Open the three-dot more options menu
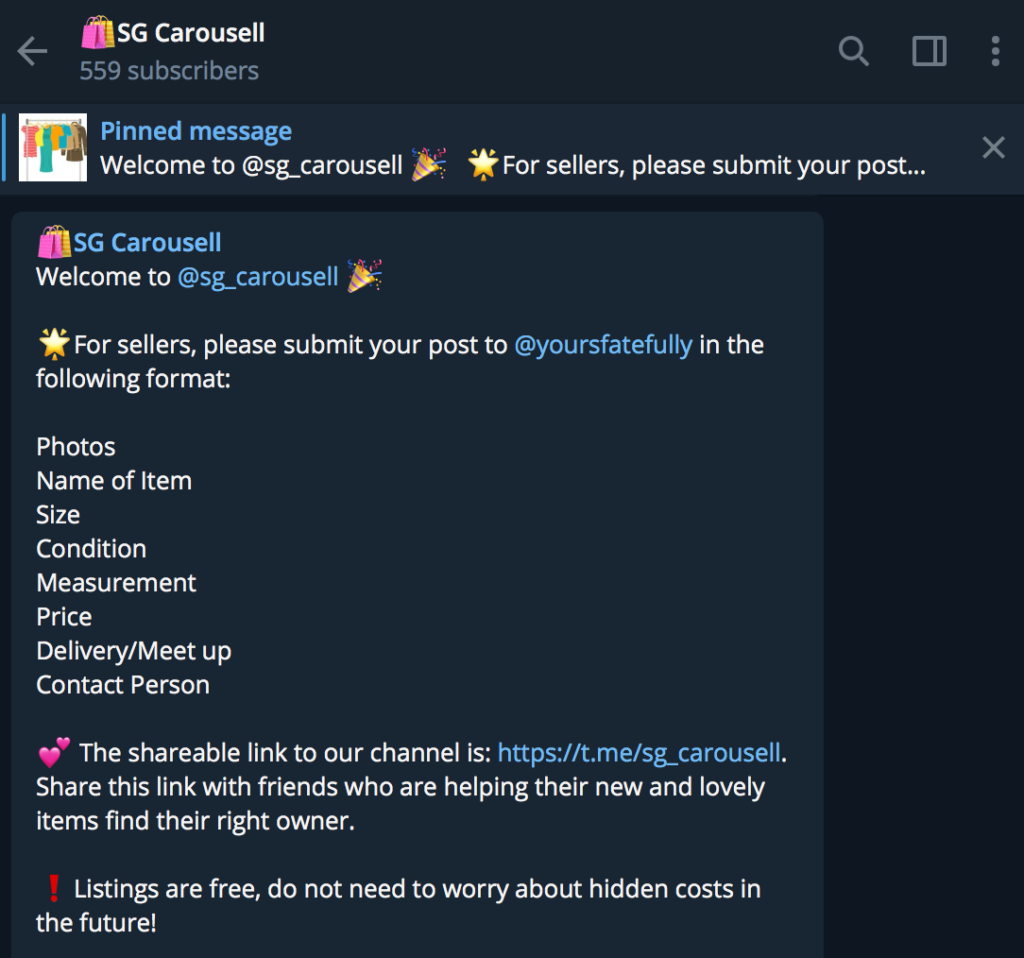Viewport: 1024px width, 958px height. [995, 51]
